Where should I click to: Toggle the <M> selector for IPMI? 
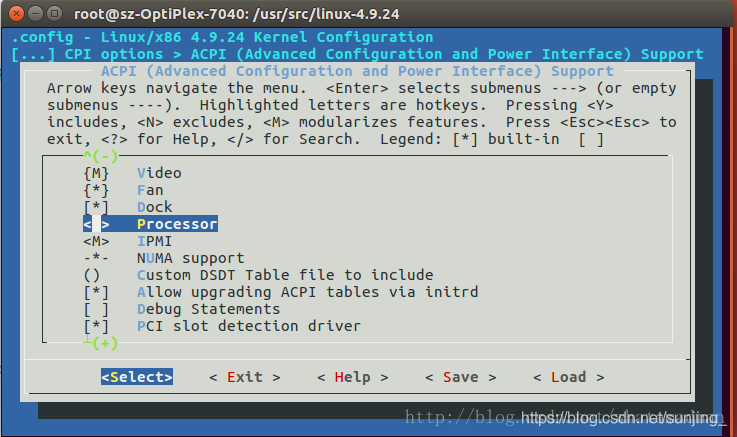(x=96, y=241)
